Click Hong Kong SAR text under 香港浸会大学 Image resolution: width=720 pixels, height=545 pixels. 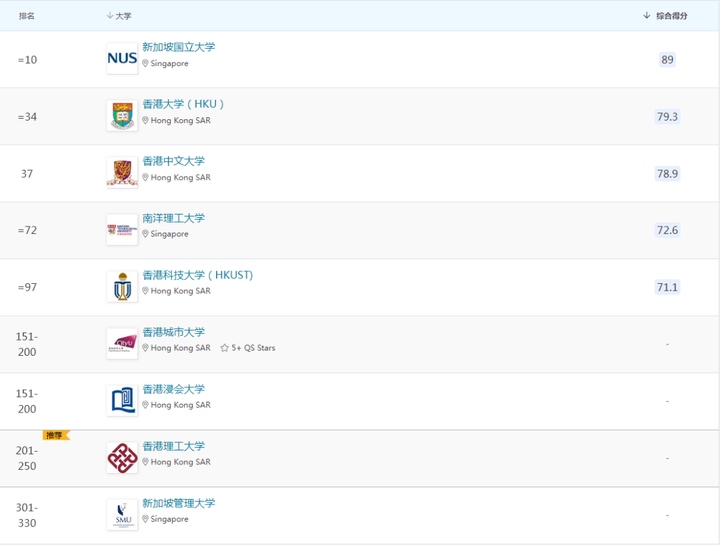point(180,405)
